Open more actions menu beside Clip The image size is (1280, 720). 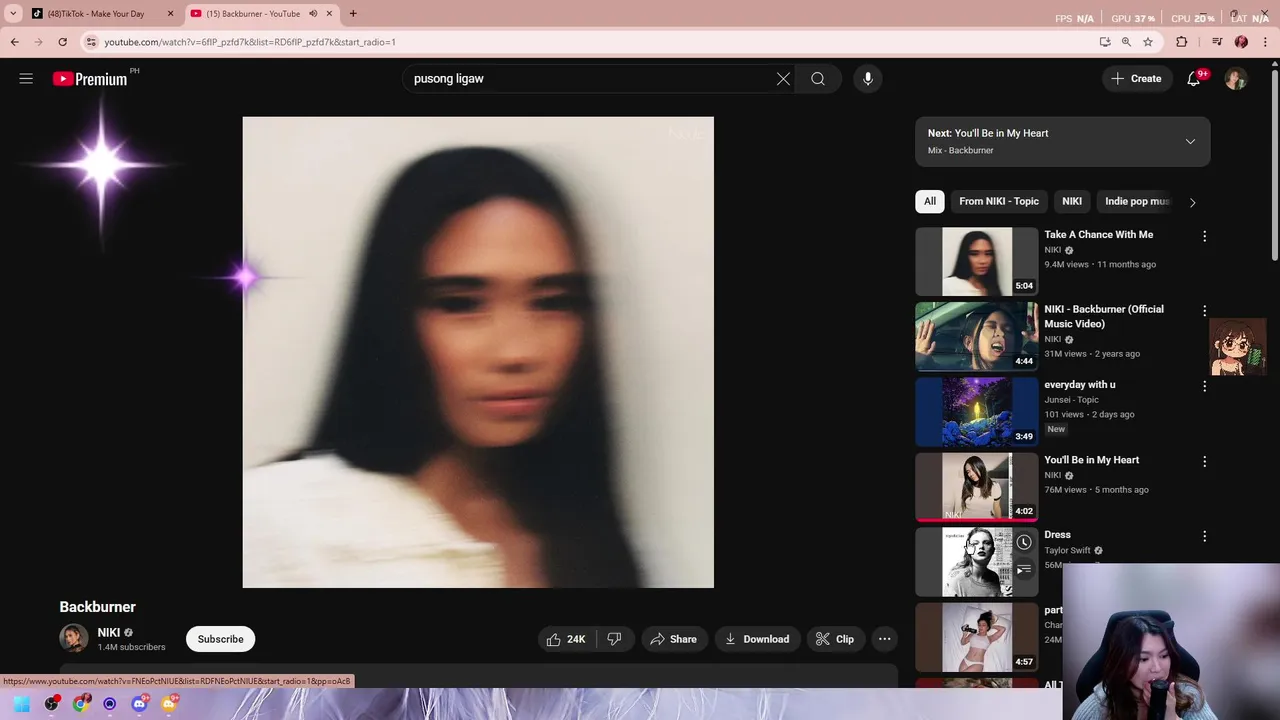(884, 639)
